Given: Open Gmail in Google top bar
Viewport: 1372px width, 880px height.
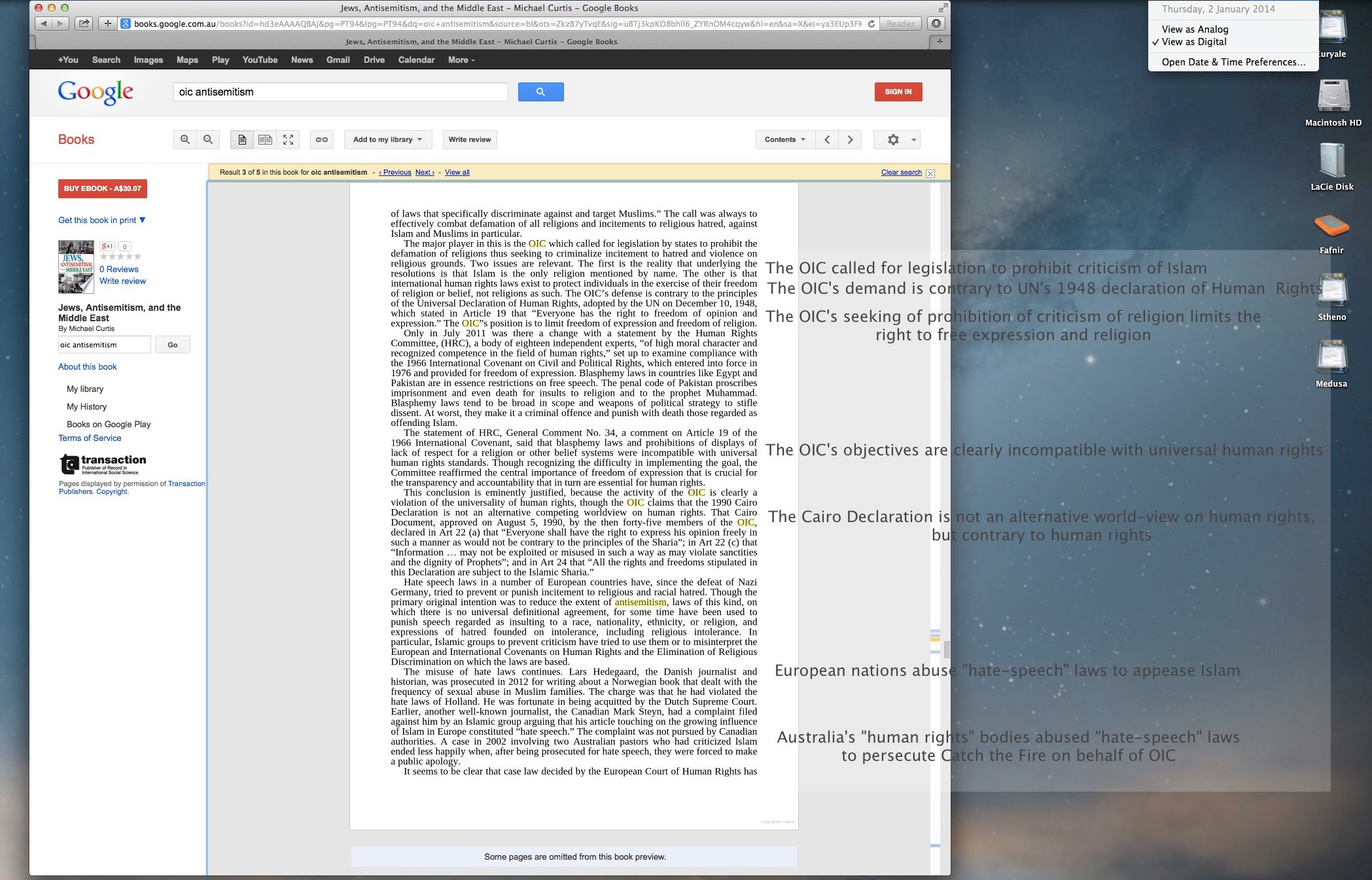Looking at the screenshot, I should 338,60.
